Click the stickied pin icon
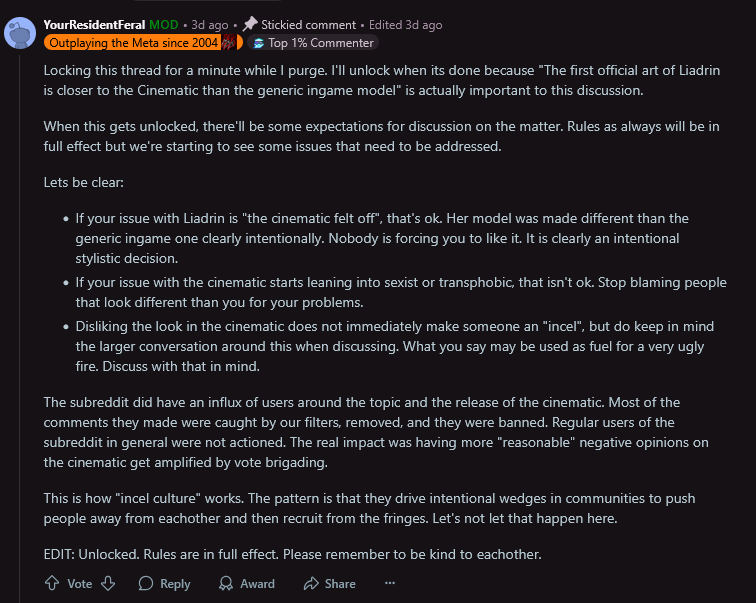The image size is (756, 603). click(250, 24)
